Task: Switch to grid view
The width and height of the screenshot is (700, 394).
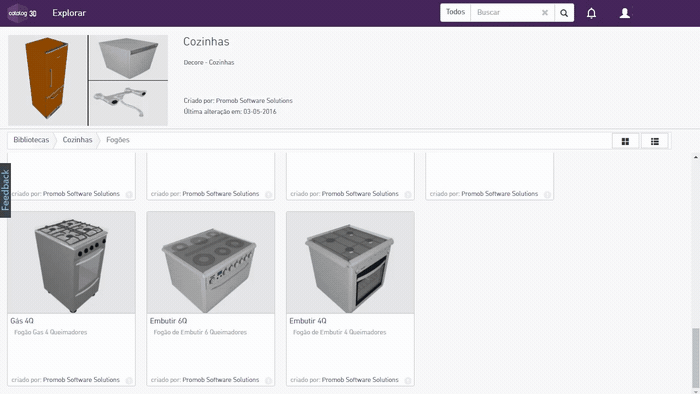Action: [625, 141]
